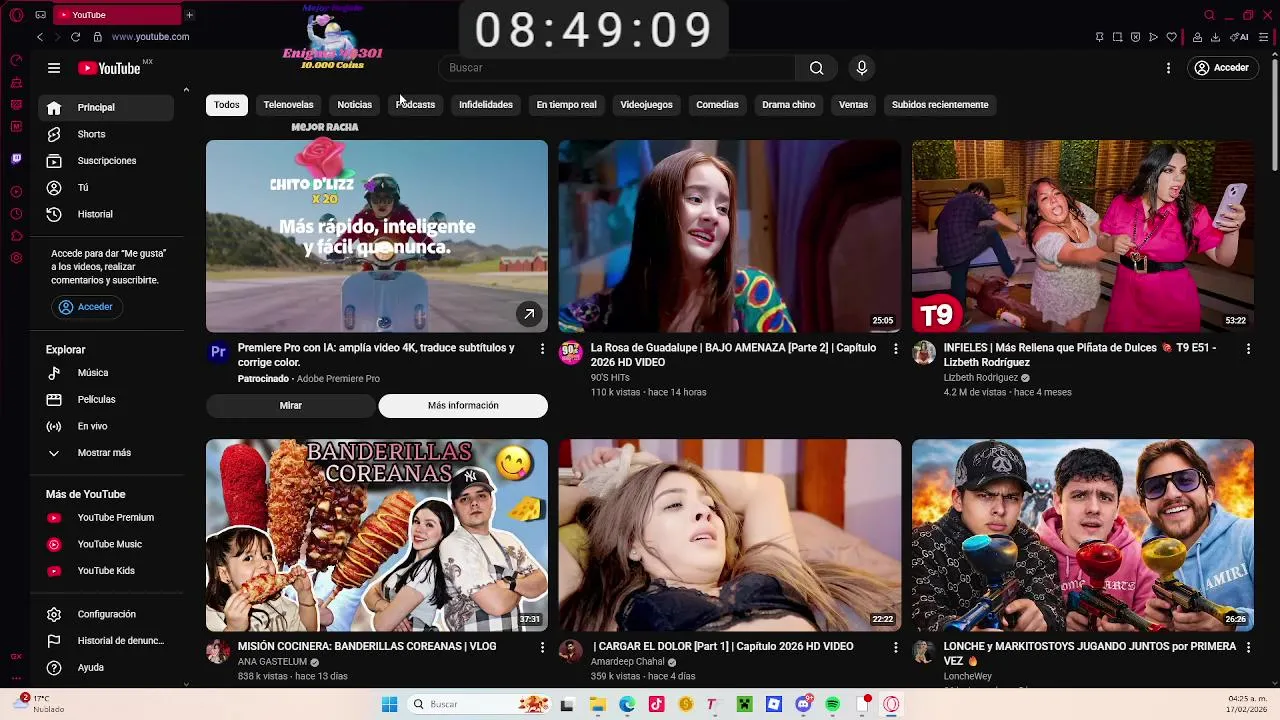Screen dimensions: 1280x720
Task: Open options menu for LONCHE y MARKITOSTOYS video
Action: tap(1248, 648)
